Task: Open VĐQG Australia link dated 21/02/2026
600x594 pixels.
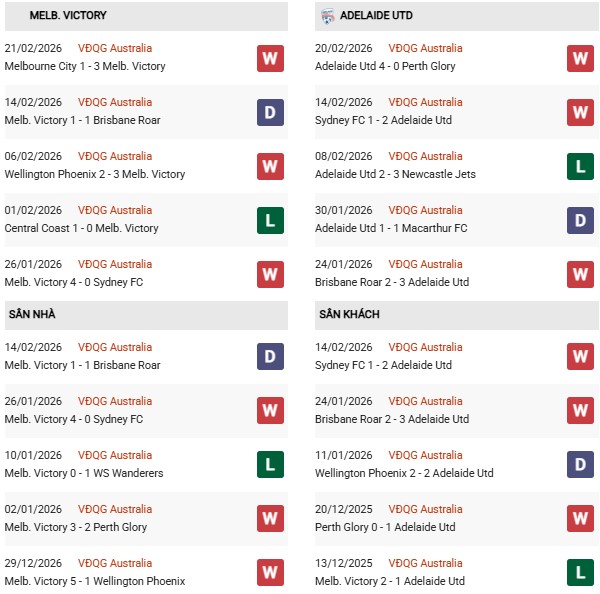Action: click(115, 48)
